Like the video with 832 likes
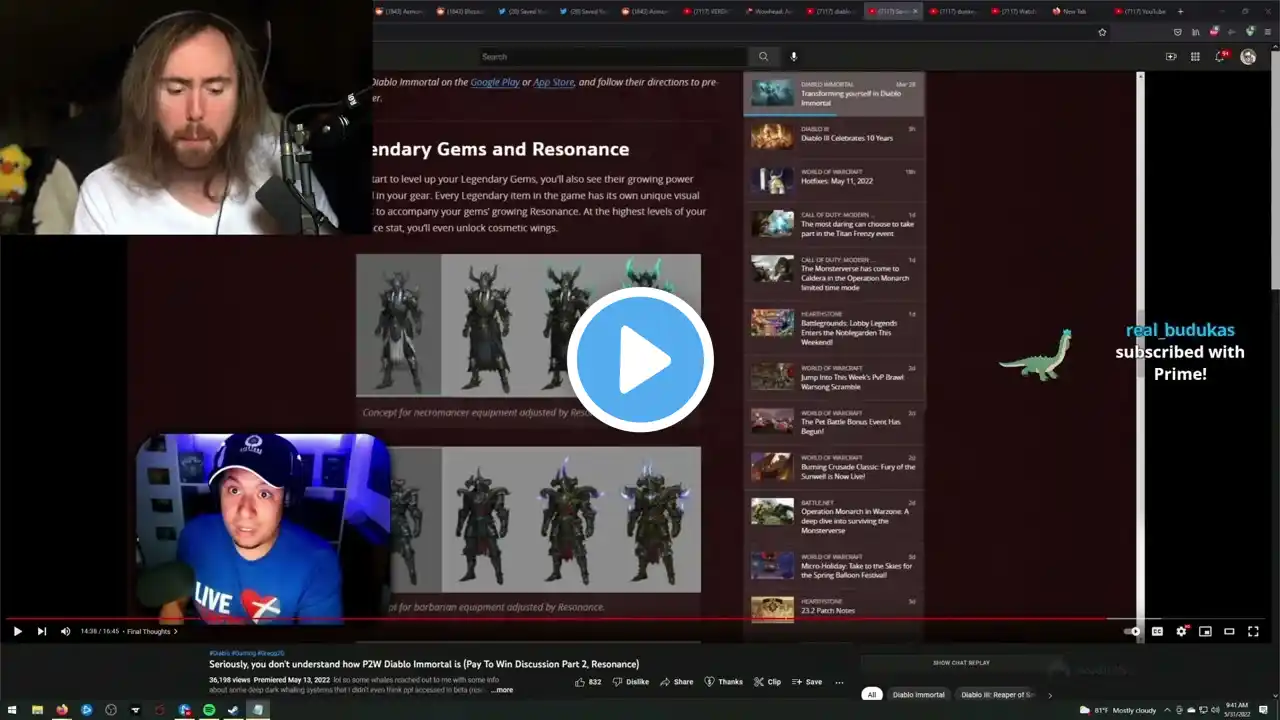Image resolution: width=1280 pixels, height=720 pixels. (588, 682)
